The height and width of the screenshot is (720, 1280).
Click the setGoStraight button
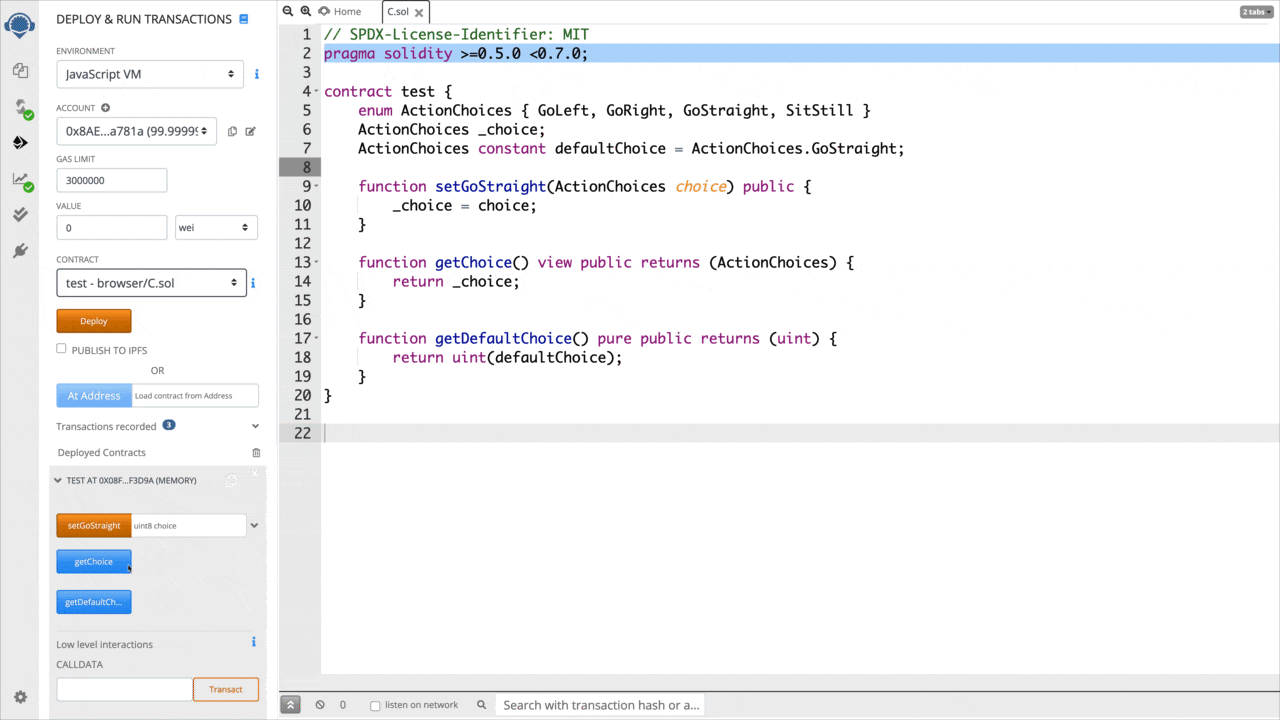pos(94,525)
